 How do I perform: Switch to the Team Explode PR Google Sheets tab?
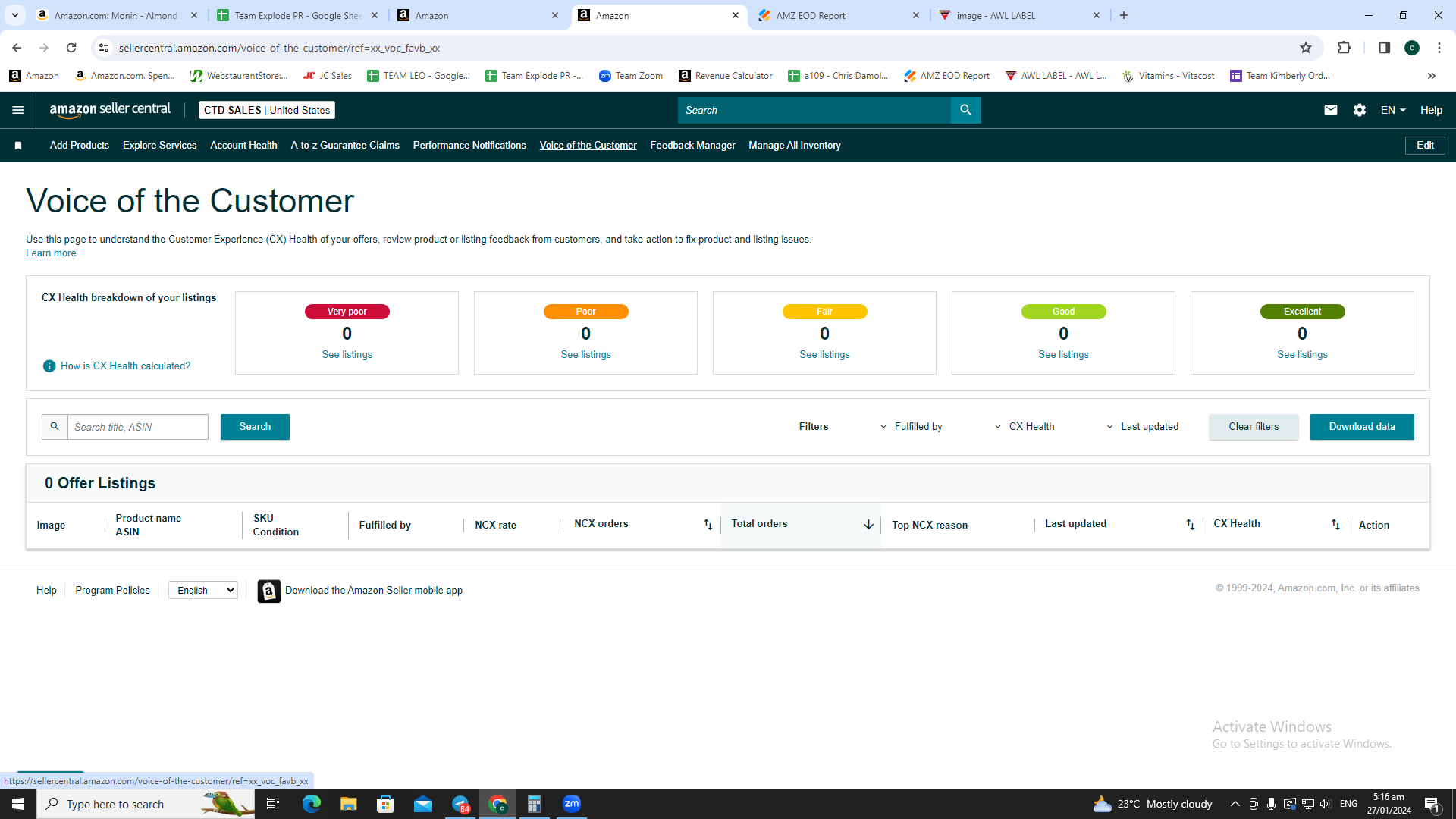pos(298,15)
